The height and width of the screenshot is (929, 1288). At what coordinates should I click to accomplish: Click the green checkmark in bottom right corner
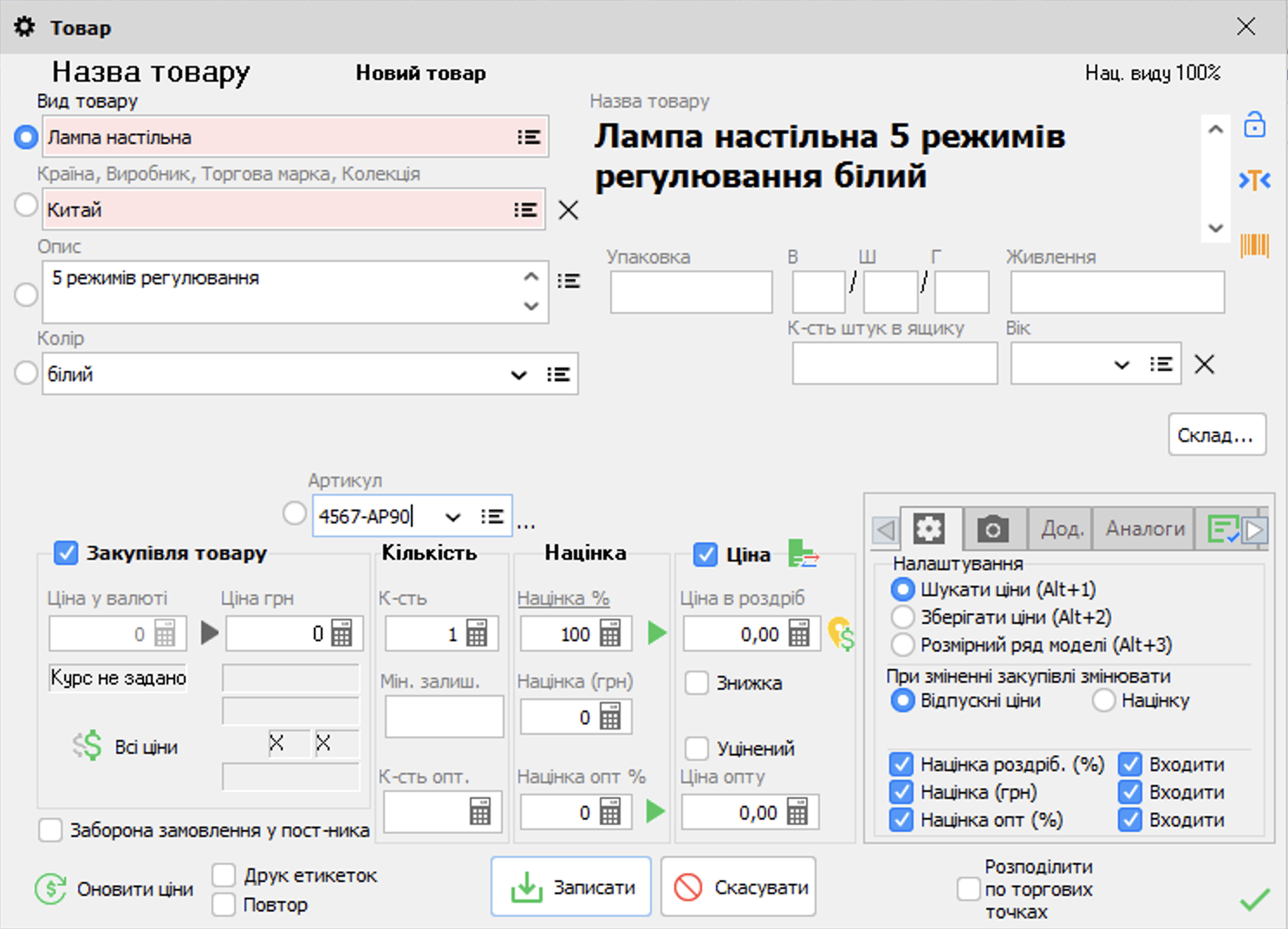1254,900
